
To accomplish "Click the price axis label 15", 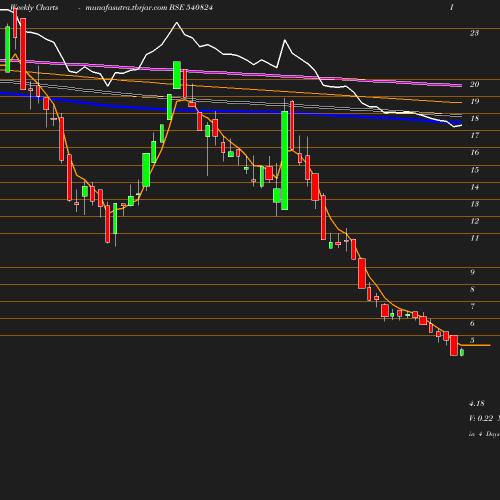I will point(474,170).
